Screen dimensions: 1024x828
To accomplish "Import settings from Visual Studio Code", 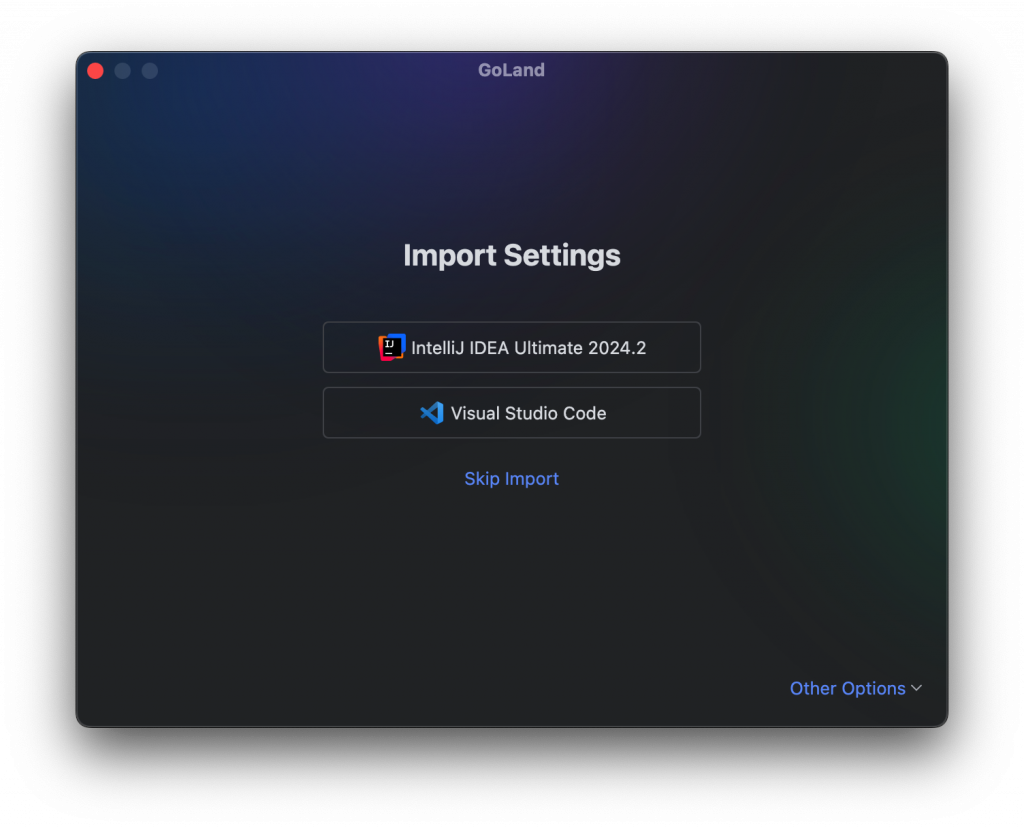I will click(x=511, y=413).
